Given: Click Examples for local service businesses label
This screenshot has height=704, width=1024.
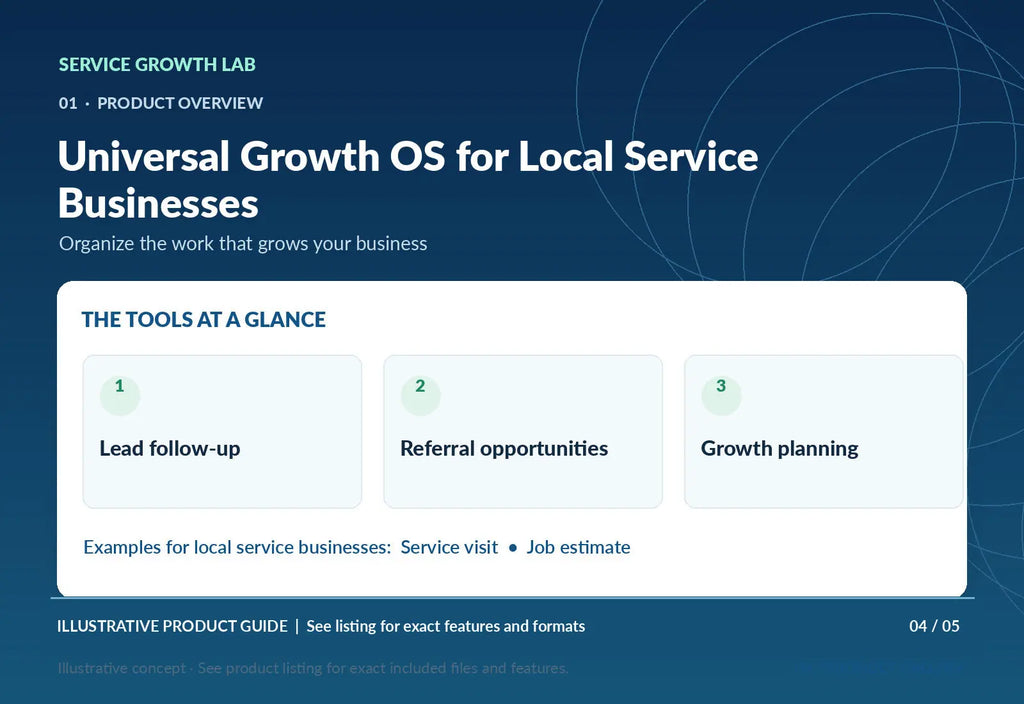Looking at the screenshot, I should click(x=237, y=547).
